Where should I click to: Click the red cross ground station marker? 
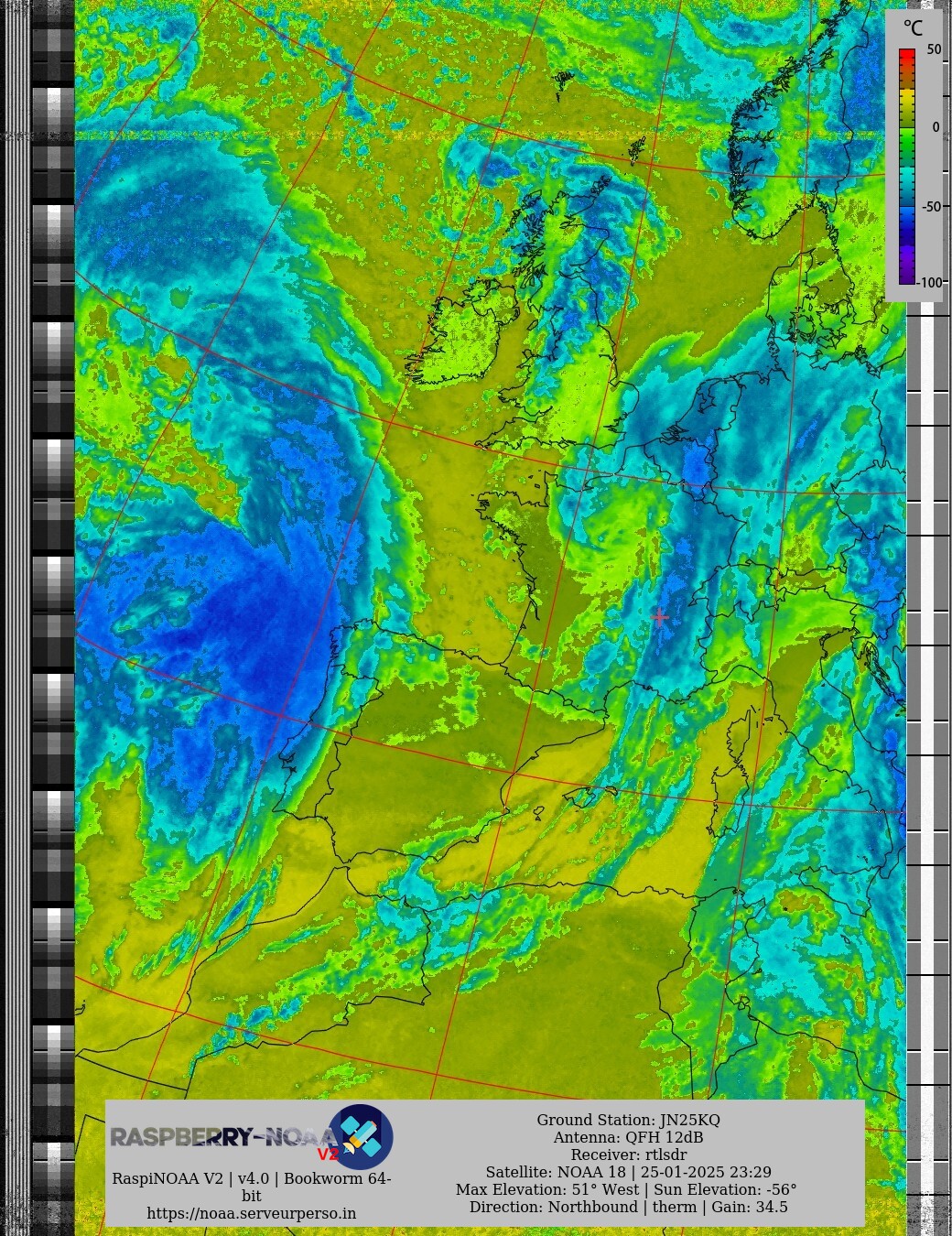tap(660, 617)
